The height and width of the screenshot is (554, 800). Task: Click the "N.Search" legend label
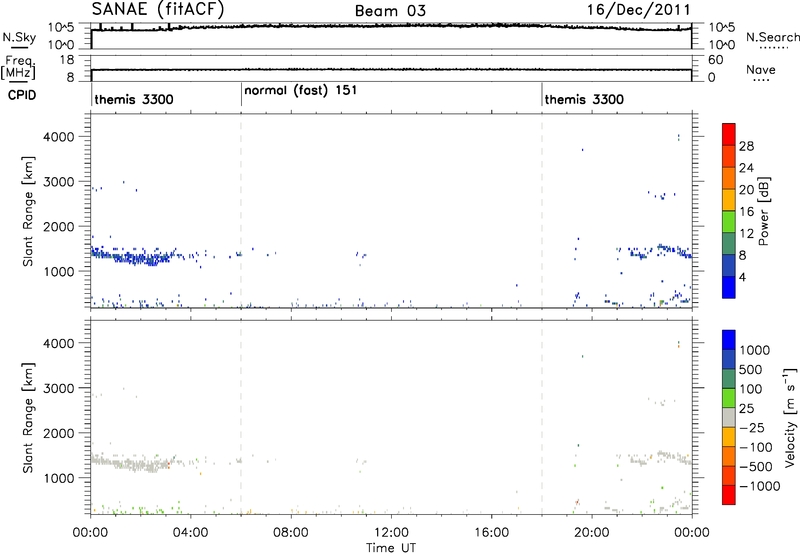coord(772,37)
